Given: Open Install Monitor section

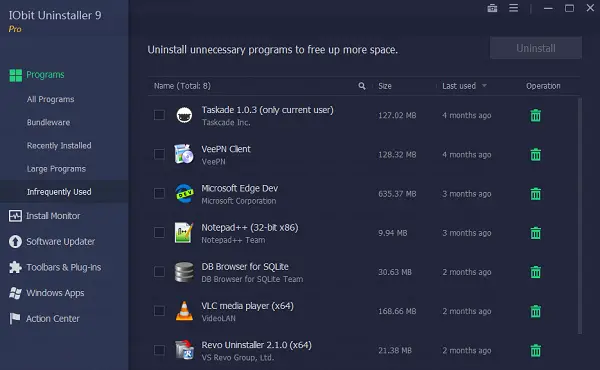Looking at the screenshot, I should [53, 216].
